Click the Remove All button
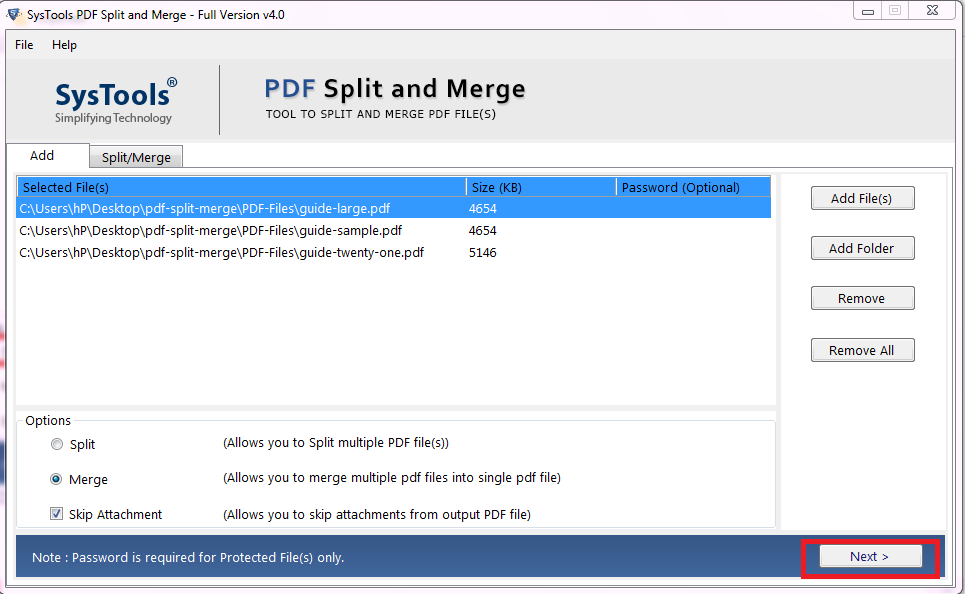Screen dimensions: 965x594 (x=862, y=350)
